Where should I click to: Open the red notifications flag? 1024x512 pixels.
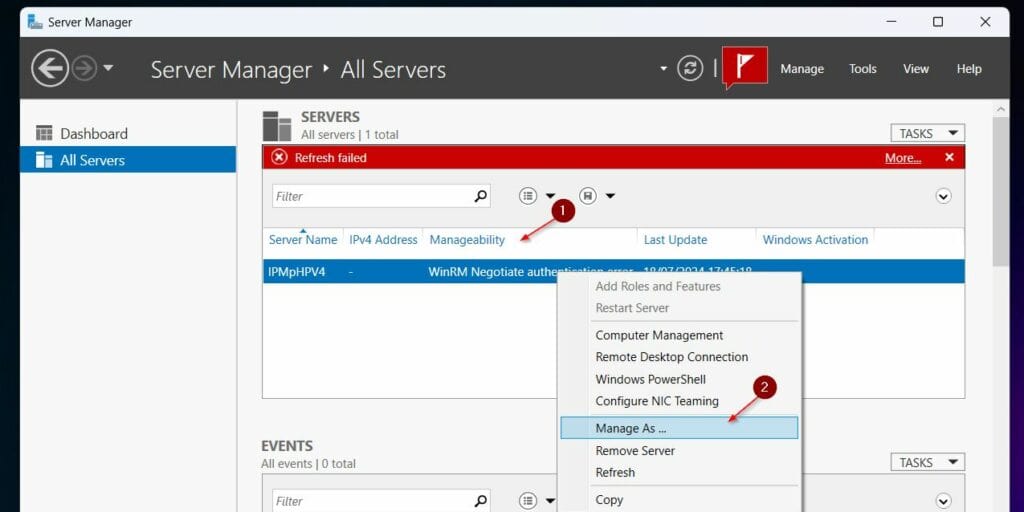pyautogui.click(x=744, y=66)
